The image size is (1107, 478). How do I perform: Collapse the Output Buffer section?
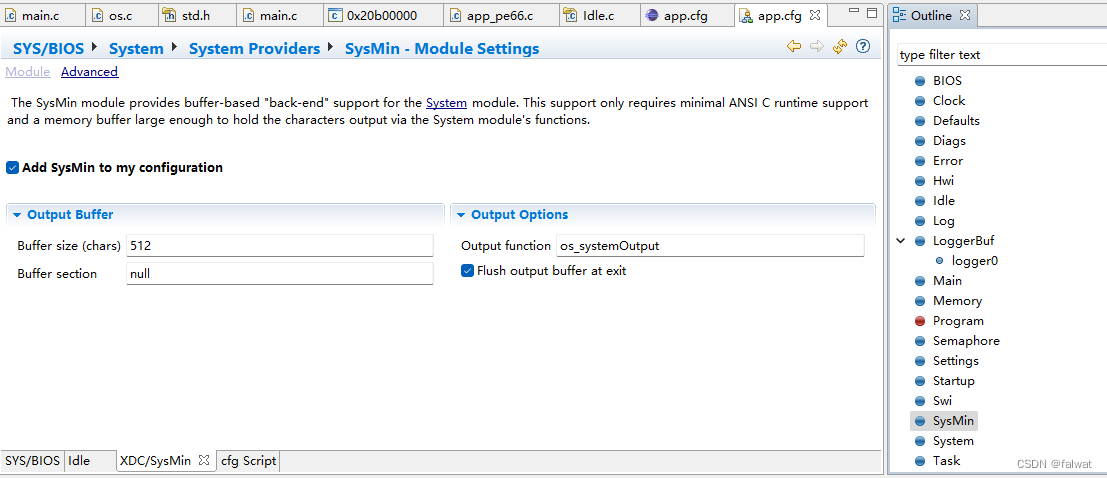point(17,215)
